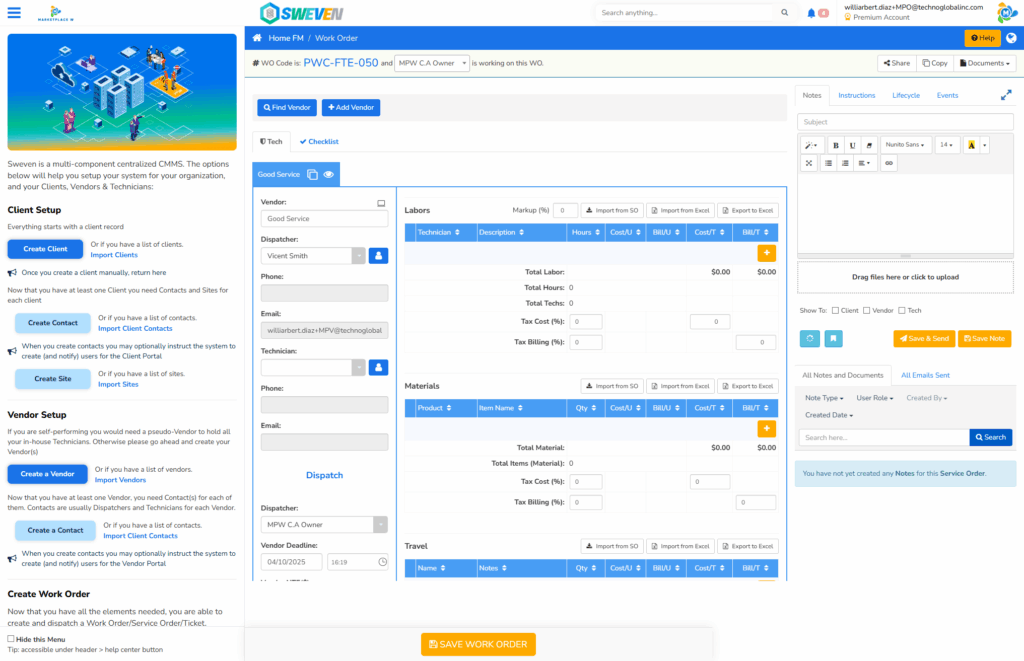Sort Materials table by Product column
1024x661 pixels.
(434, 408)
